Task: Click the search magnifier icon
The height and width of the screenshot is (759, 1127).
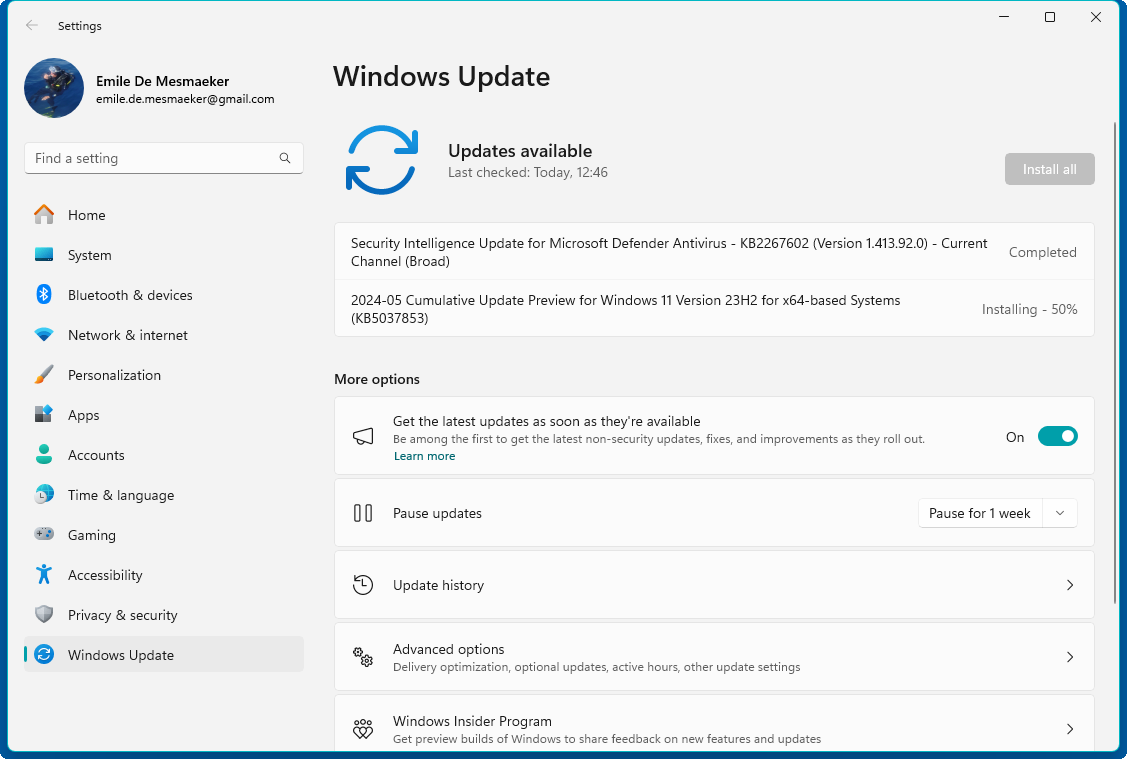Action: click(x=285, y=158)
